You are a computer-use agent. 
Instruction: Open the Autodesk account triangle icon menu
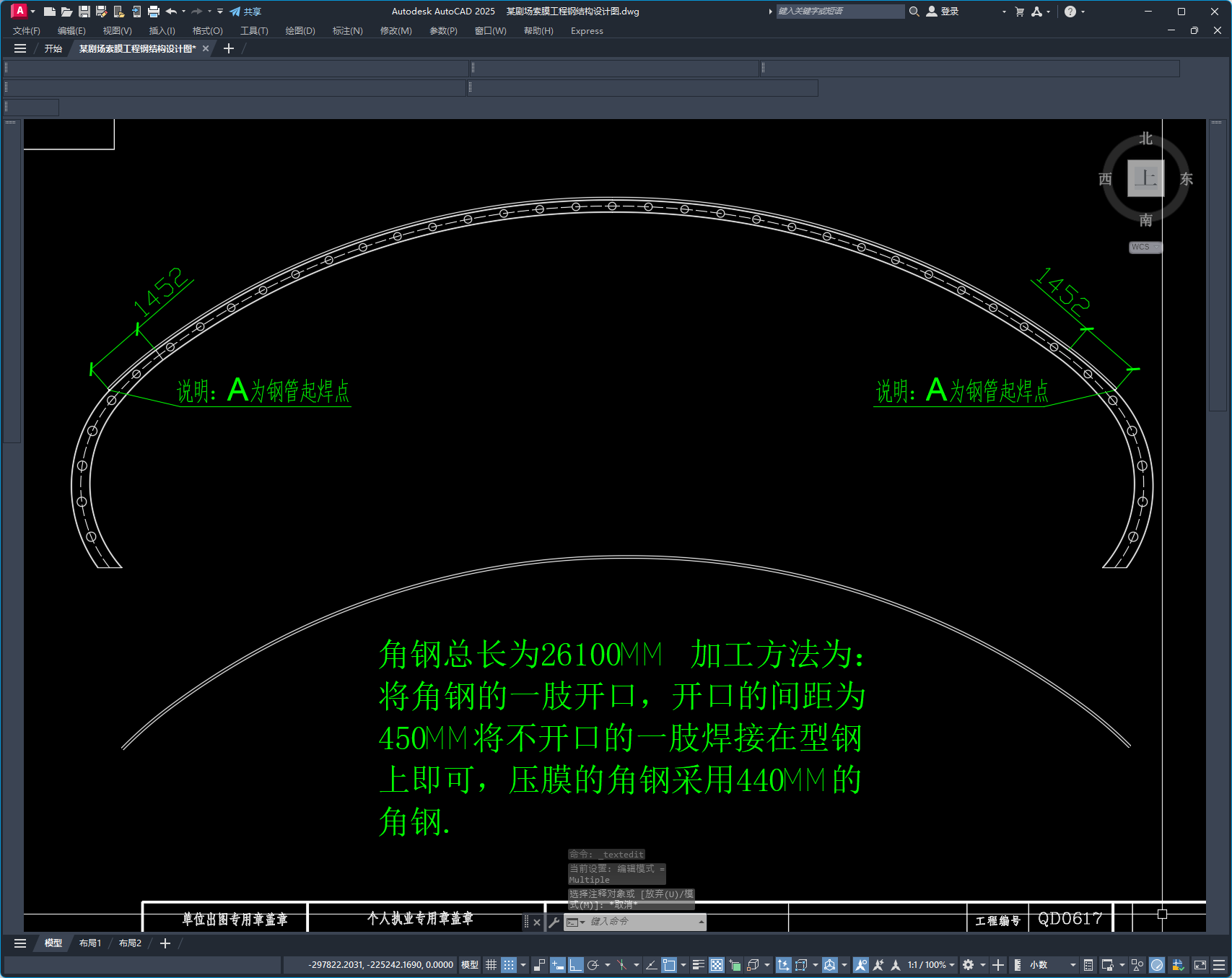point(1037,12)
